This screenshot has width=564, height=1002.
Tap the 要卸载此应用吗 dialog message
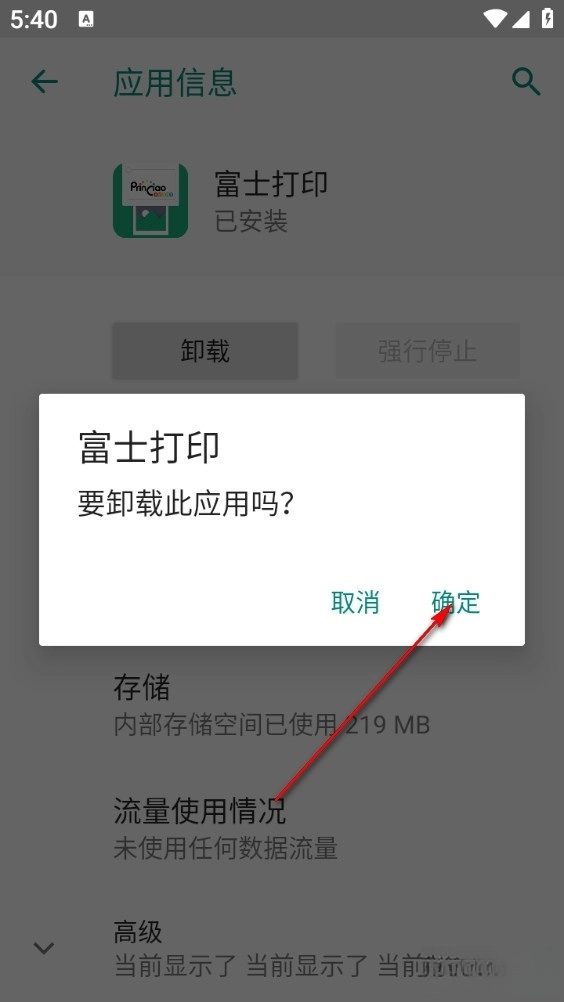coord(186,504)
